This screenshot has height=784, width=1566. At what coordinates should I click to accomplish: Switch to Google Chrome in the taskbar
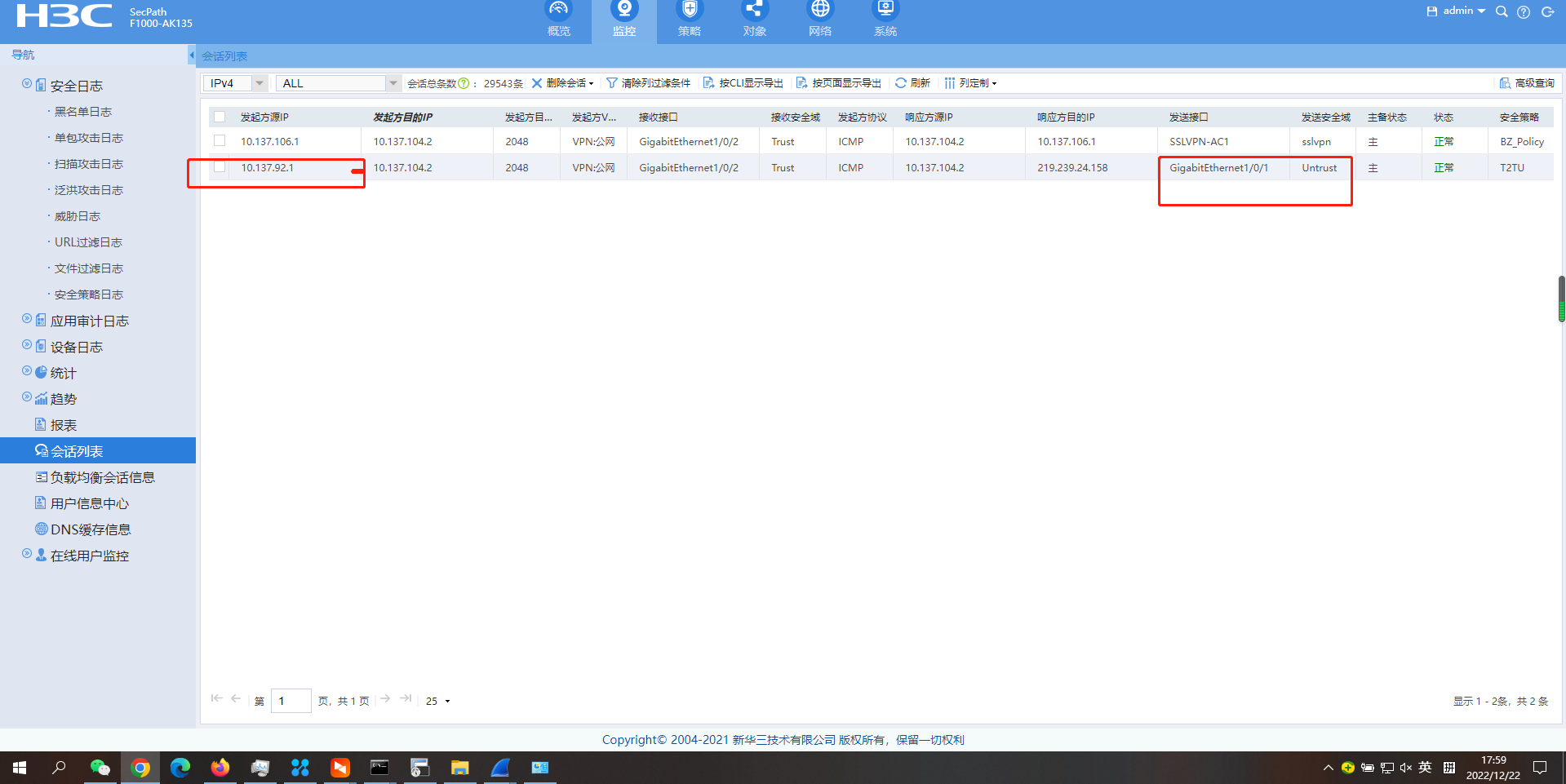coord(140,768)
